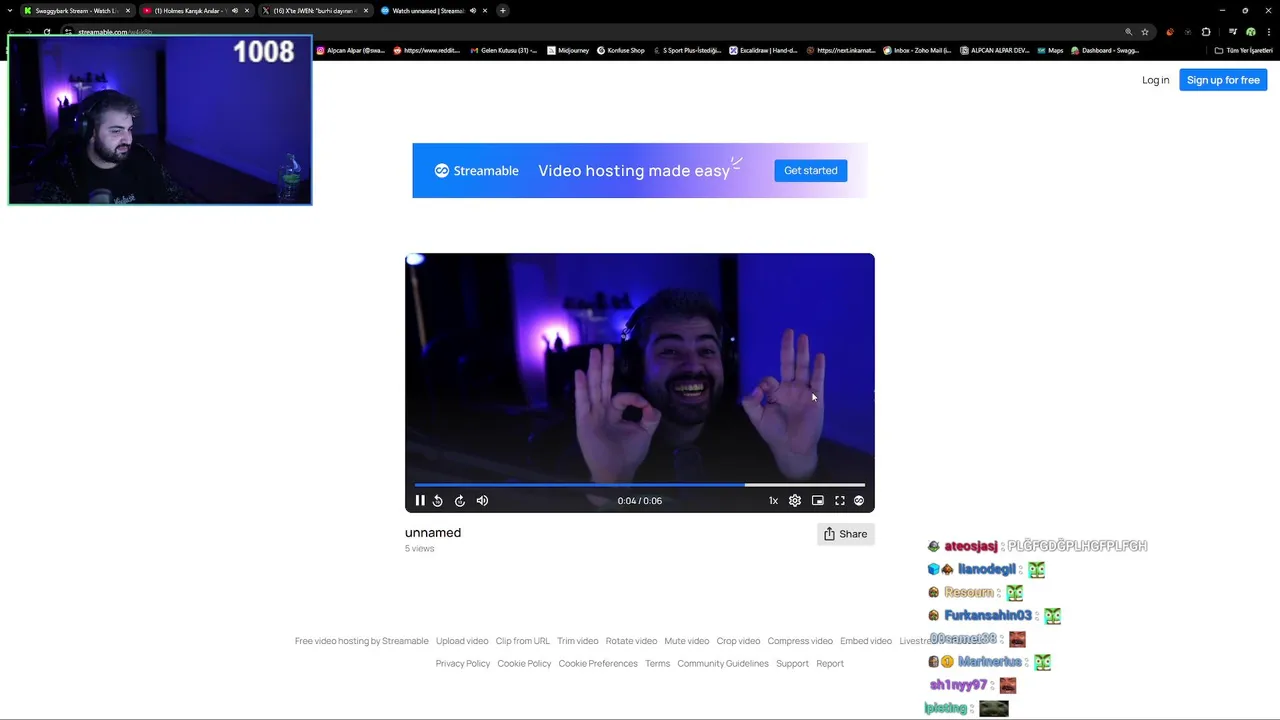Screen dimensions: 1280x720
Task: Open the Trim video footer link
Action: coord(578,641)
